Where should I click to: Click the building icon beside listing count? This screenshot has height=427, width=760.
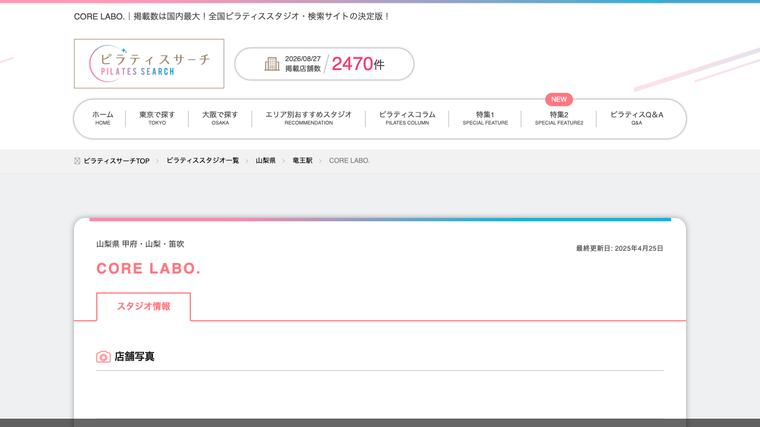(x=272, y=64)
